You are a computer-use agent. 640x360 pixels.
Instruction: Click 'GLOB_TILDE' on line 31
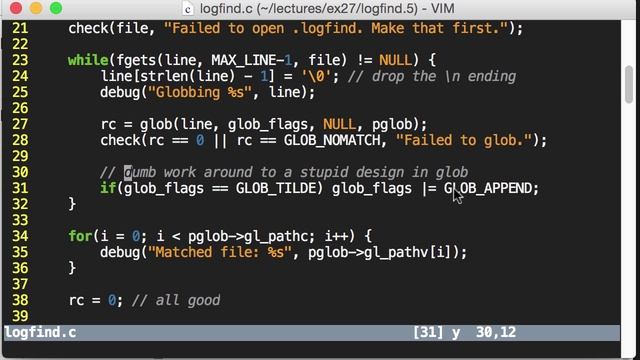(276, 188)
